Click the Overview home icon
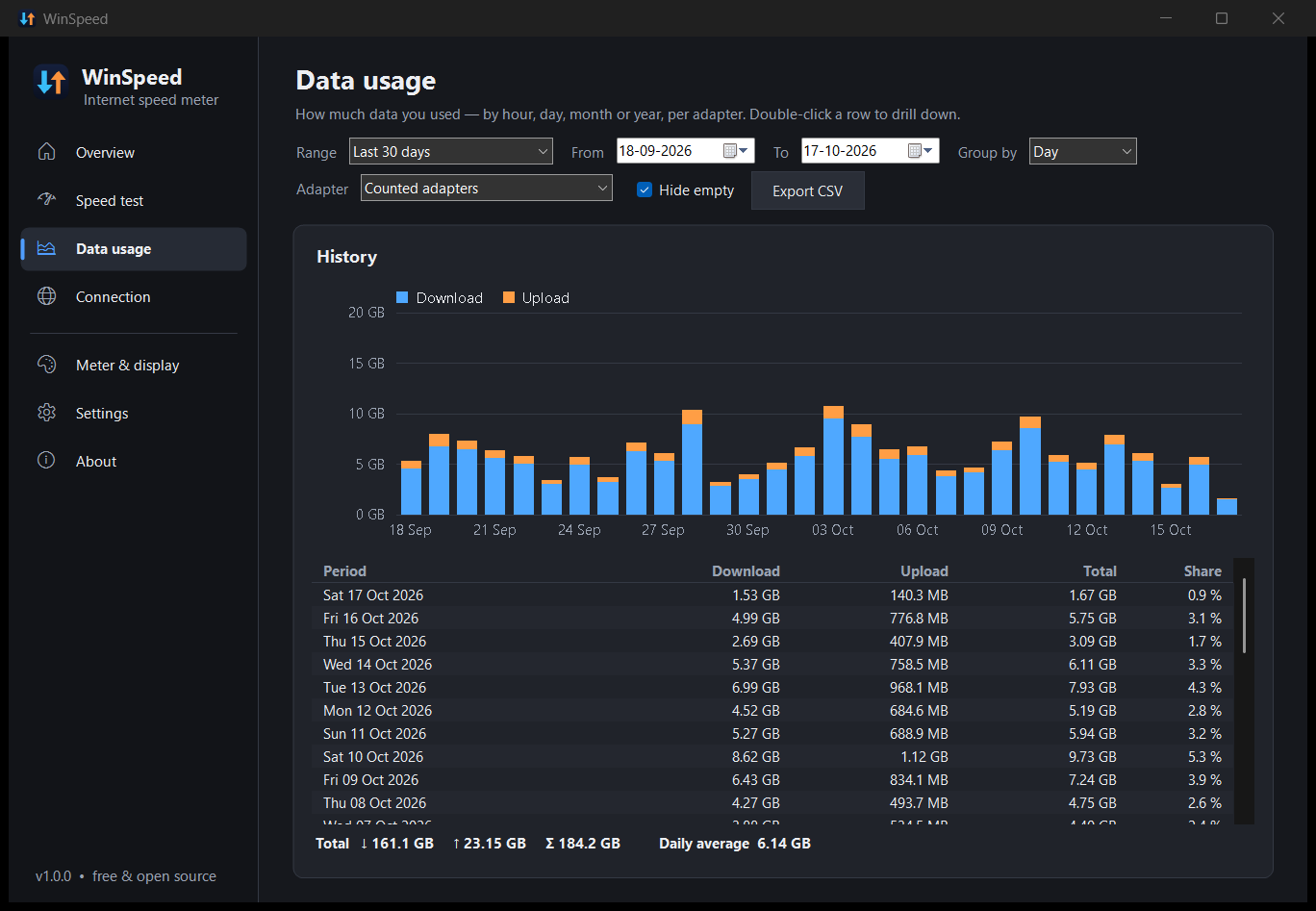This screenshot has height=911, width=1316. click(x=46, y=152)
